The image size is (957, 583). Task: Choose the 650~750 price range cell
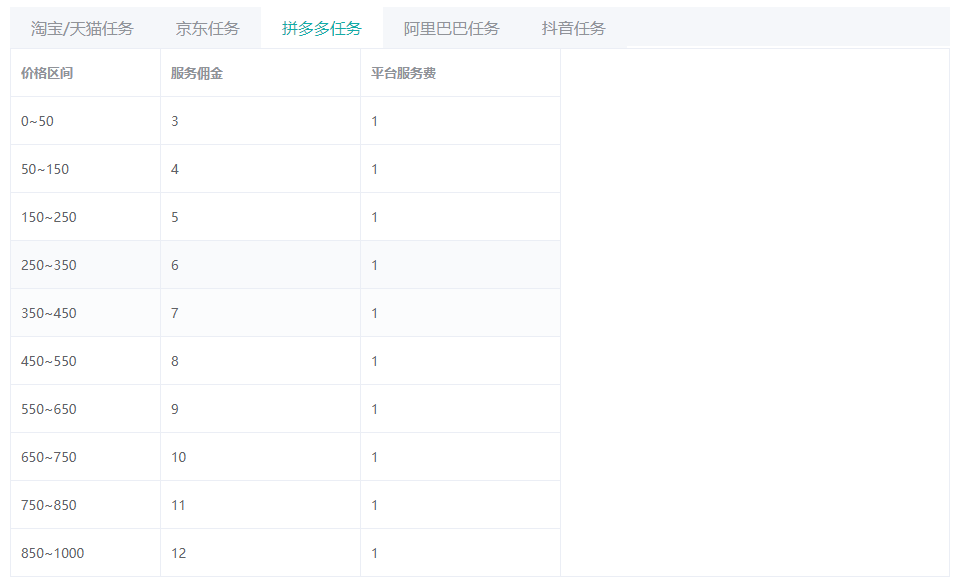(85, 457)
